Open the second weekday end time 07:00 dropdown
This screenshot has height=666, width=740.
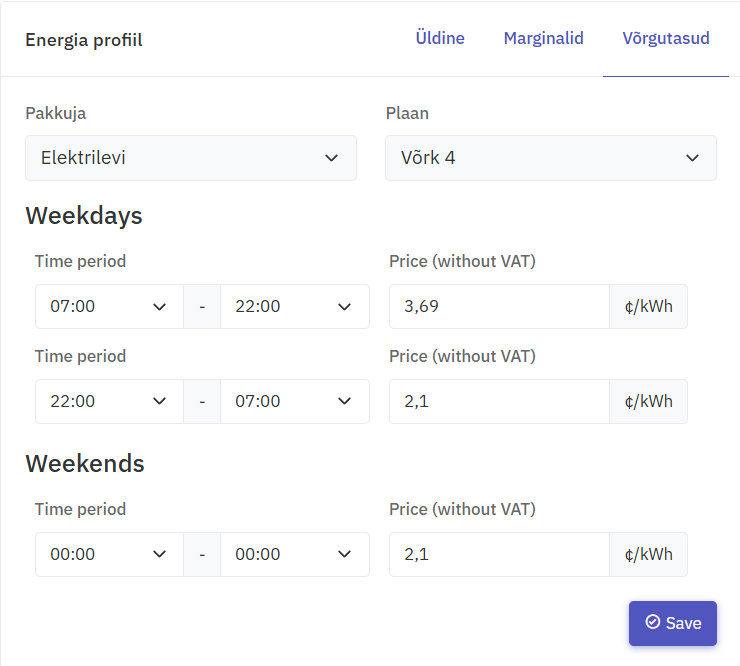coord(295,401)
